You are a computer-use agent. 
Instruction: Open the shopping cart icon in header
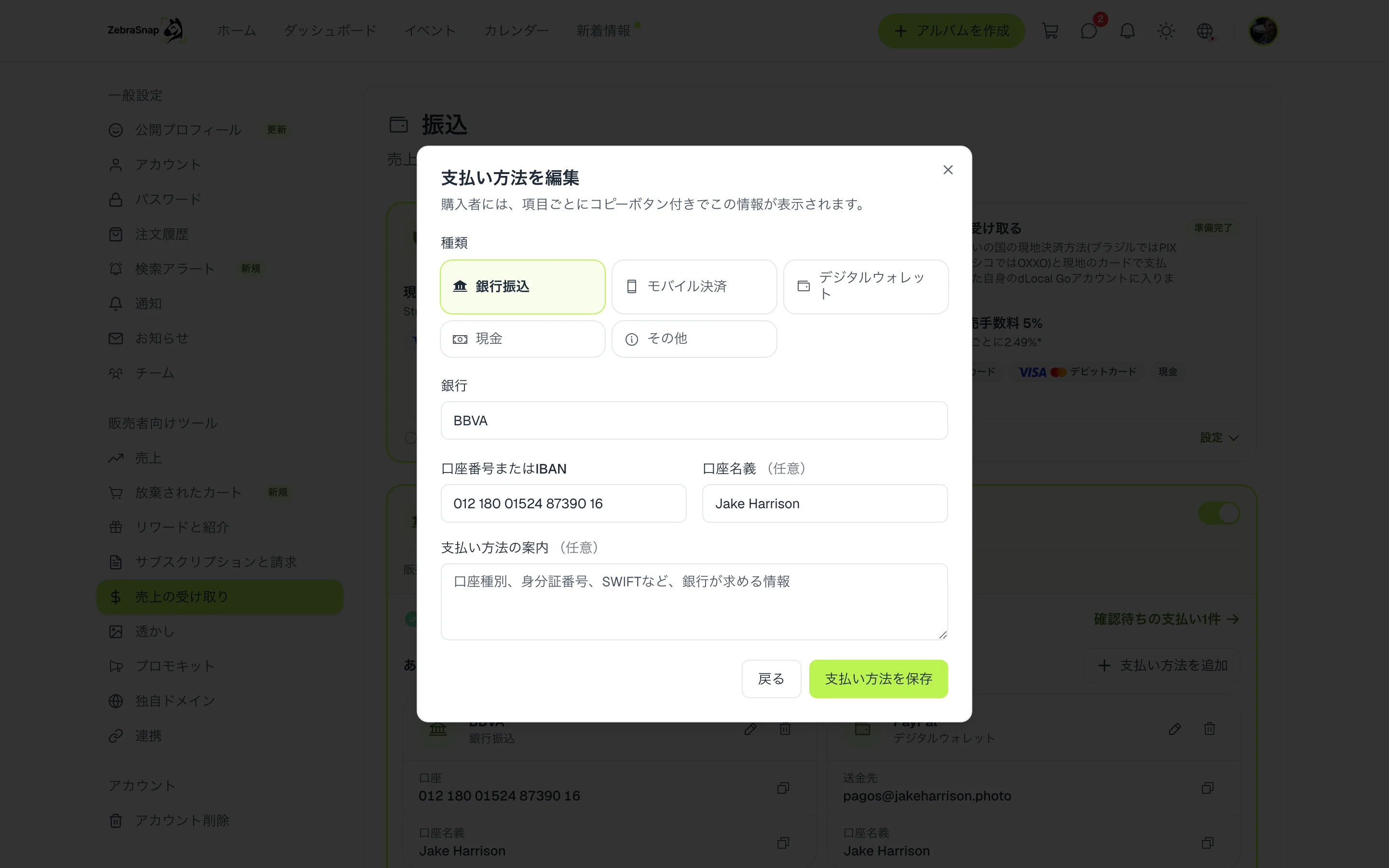point(1050,31)
